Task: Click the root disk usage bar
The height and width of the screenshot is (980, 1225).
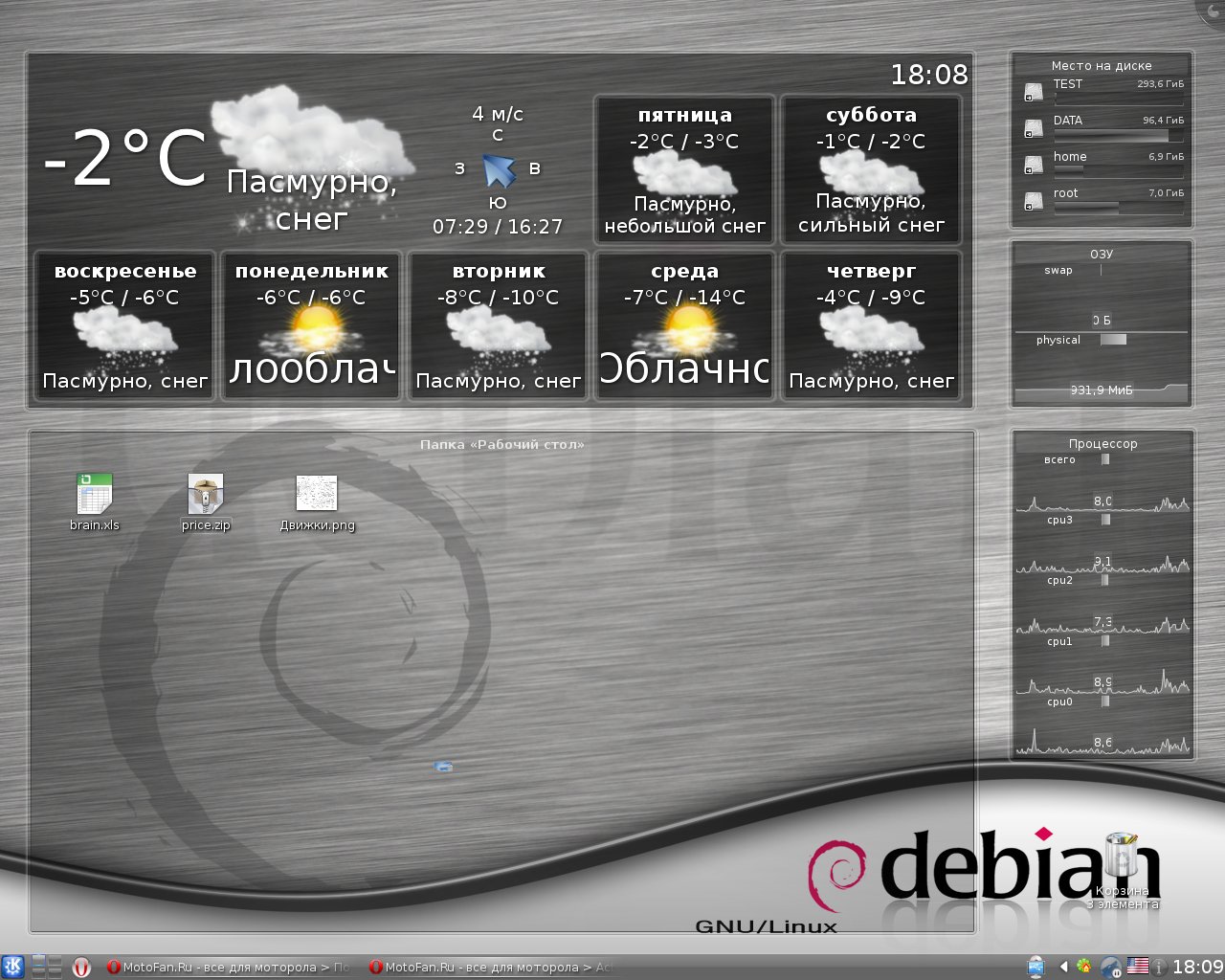Action: click(1119, 208)
